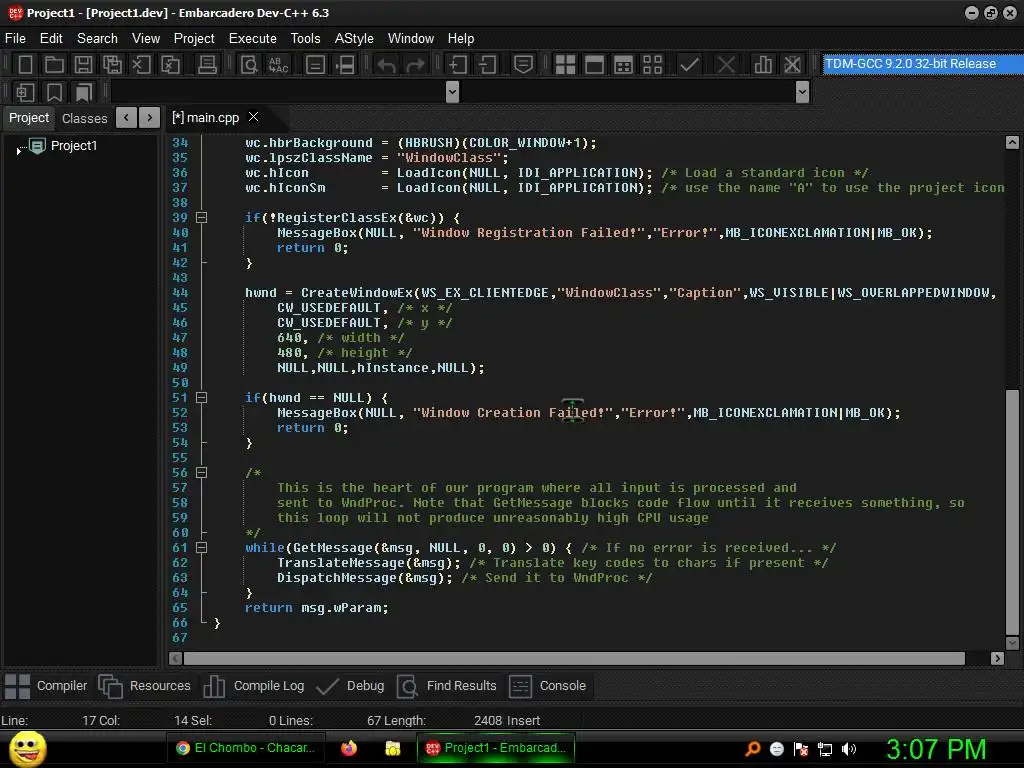Close all files via toolbar icon
The height and width of the screenshot is (768, 1024).
click(x=170, y=65)
